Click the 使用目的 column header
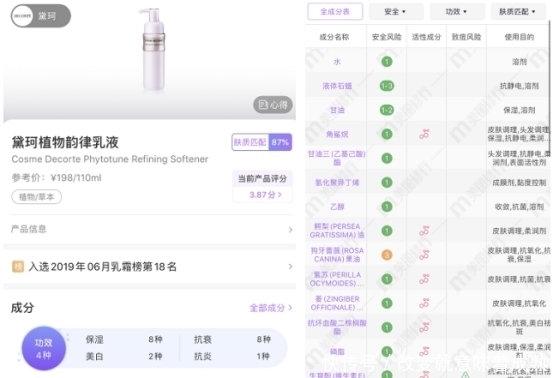The image size is (554, 378). [x=519, y=37]
